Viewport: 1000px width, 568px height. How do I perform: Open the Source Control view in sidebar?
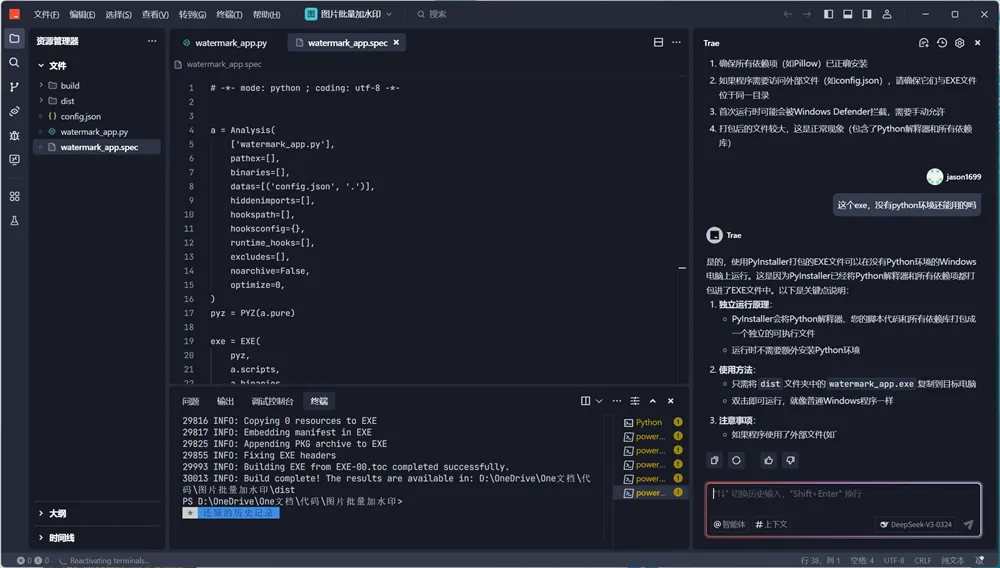(14, 87)
